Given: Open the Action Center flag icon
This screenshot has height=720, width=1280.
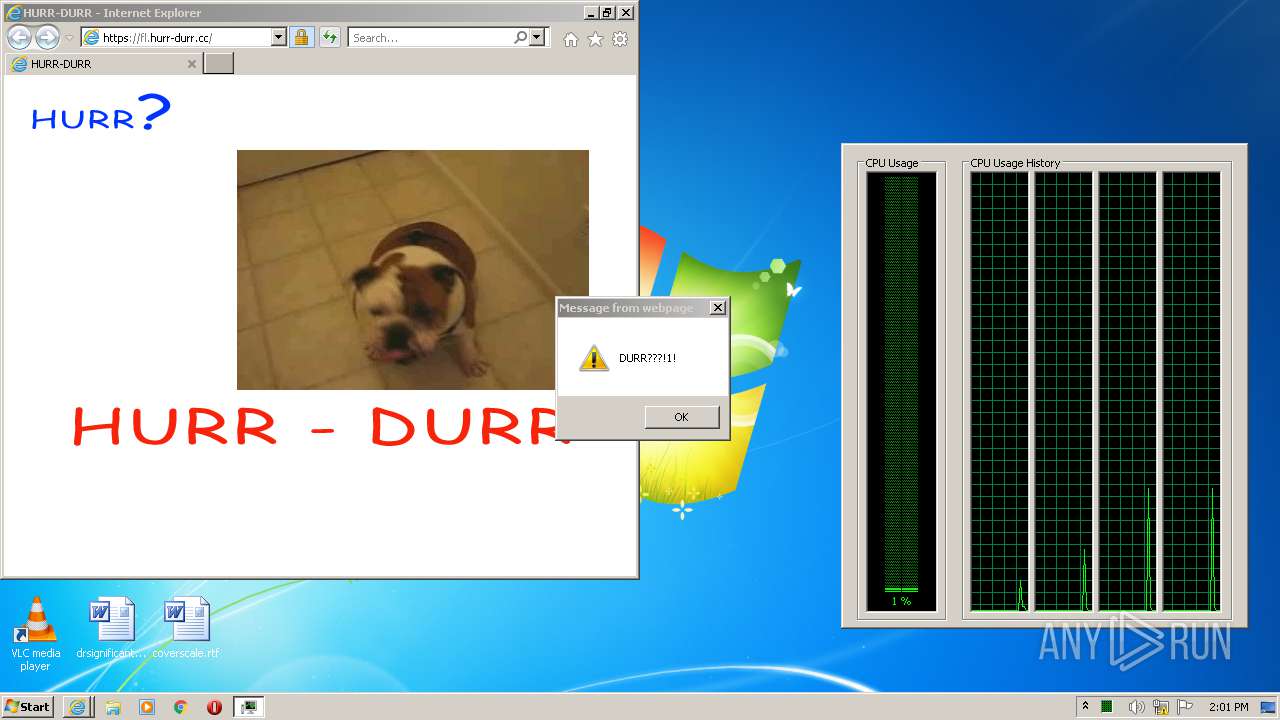Looking at the screenshot, I should coord(1185,706).
